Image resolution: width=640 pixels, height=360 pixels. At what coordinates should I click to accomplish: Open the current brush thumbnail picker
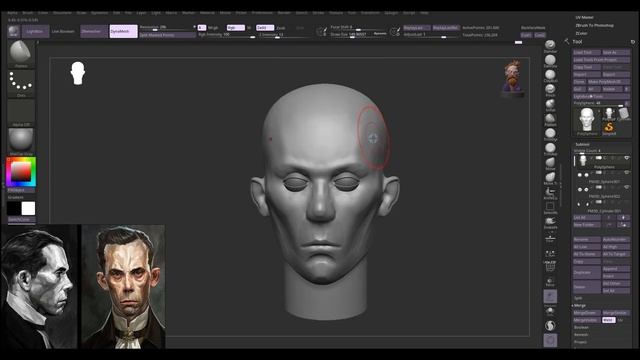20,53
